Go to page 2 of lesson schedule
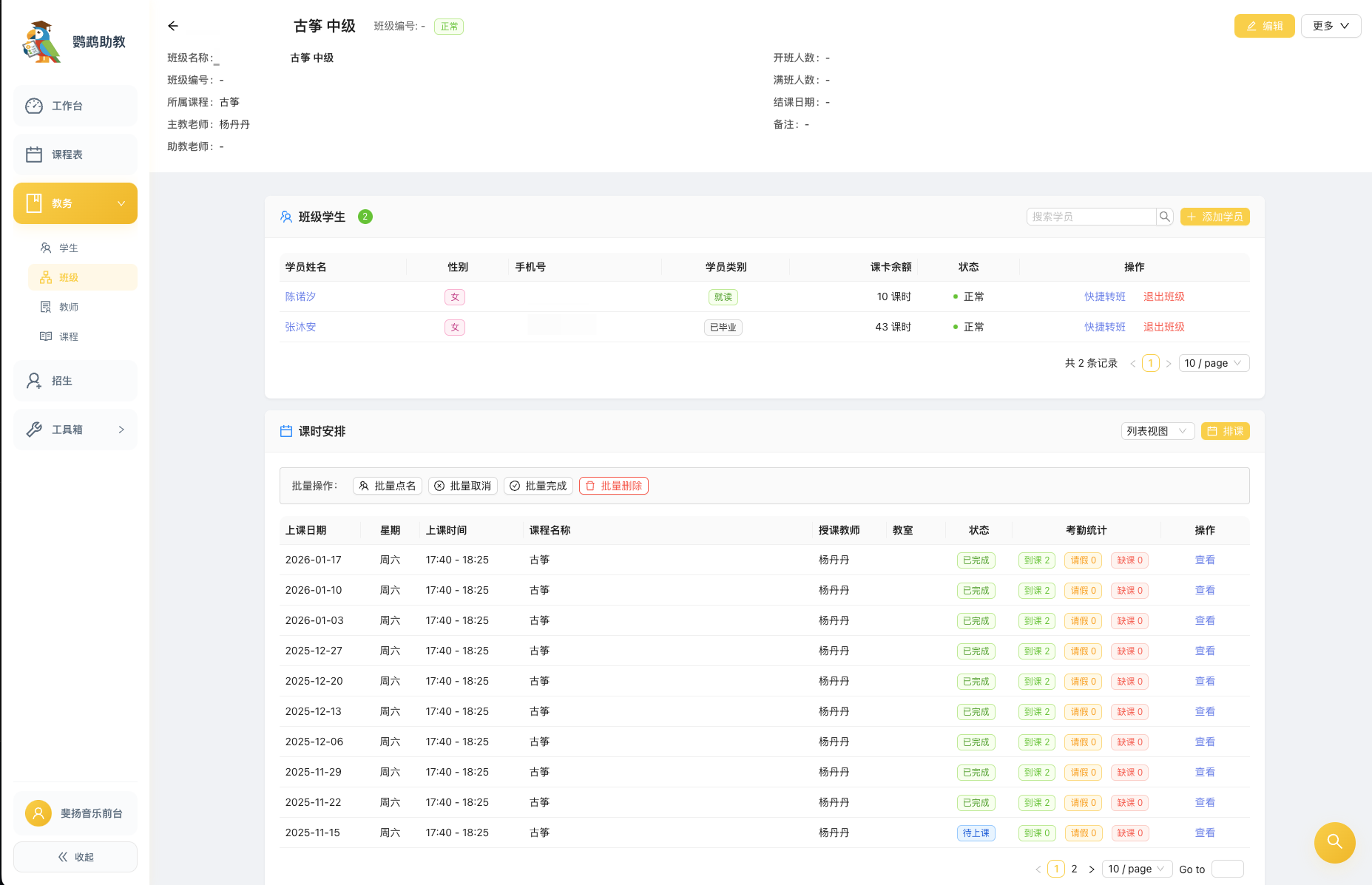Screen dimensions: 1372x885 pos(1074,869)
